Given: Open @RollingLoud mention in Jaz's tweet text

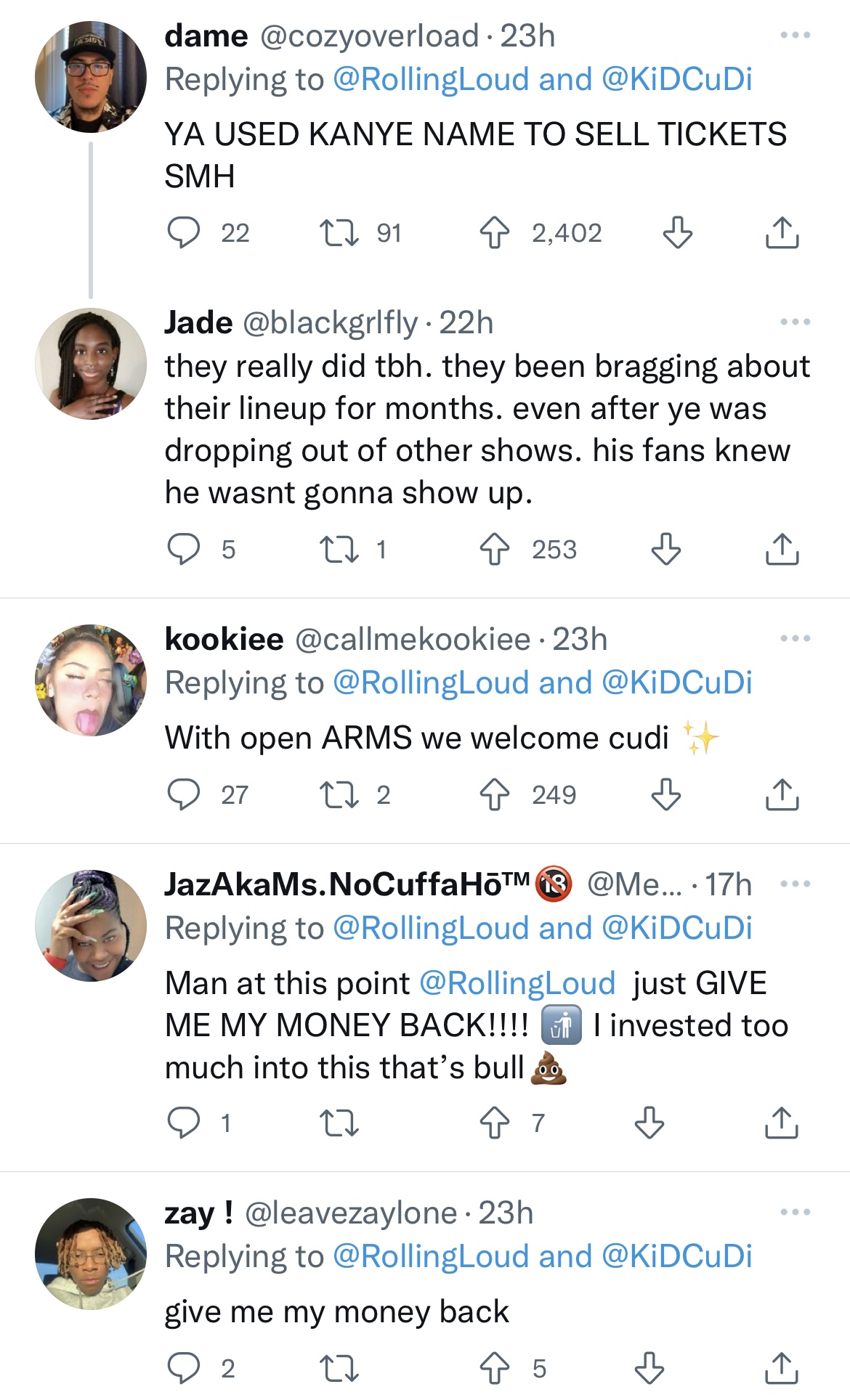Looking at the screenshot, I should [x=517, y=983].
